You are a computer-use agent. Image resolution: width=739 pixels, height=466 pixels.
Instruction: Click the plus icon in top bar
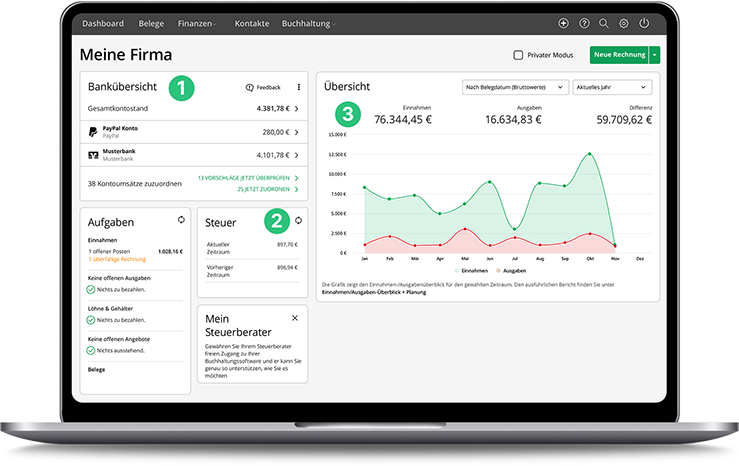(564, 23)
